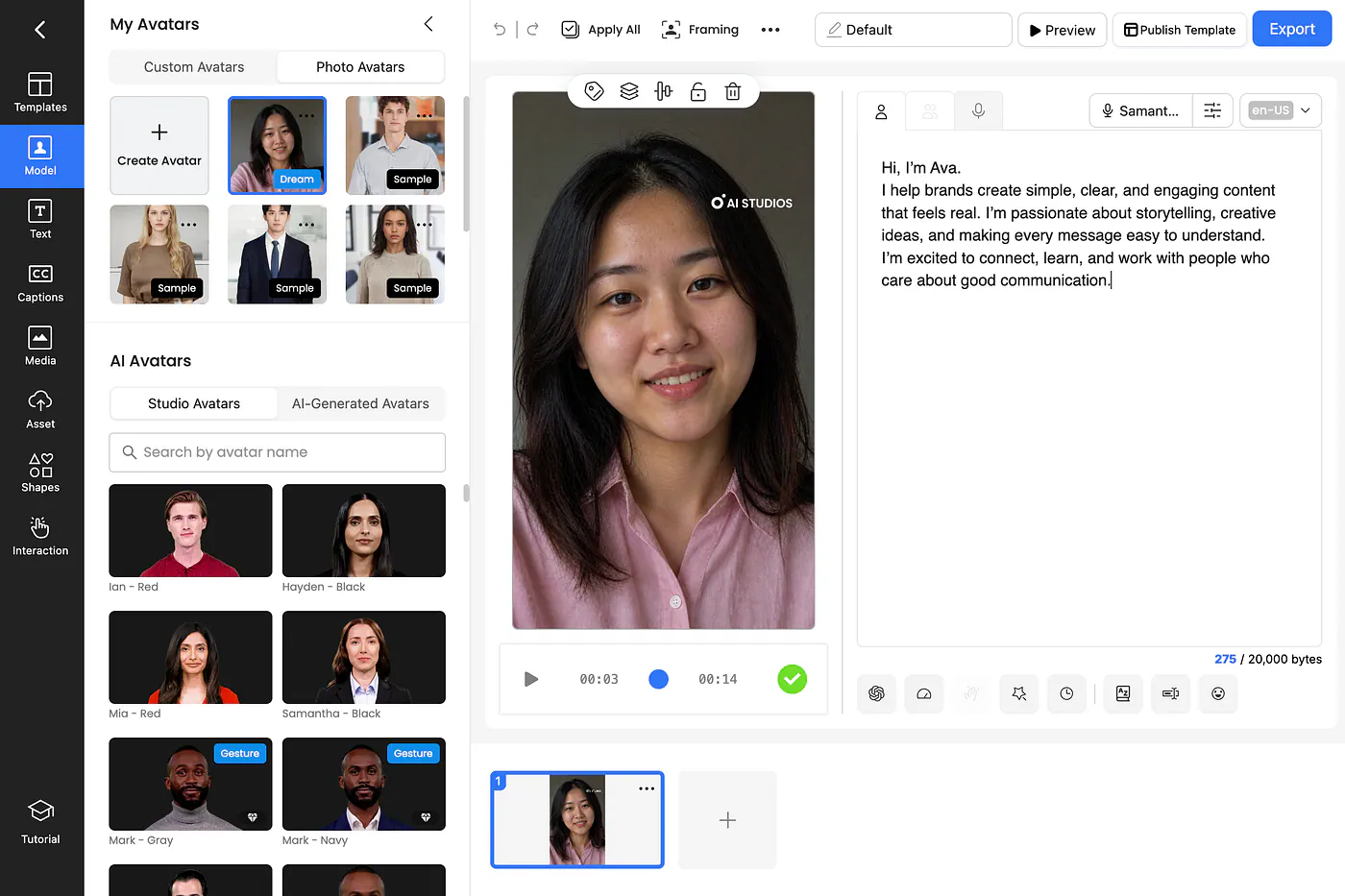Choose the Mark - Gray gesture avatar

click(190, 784)
